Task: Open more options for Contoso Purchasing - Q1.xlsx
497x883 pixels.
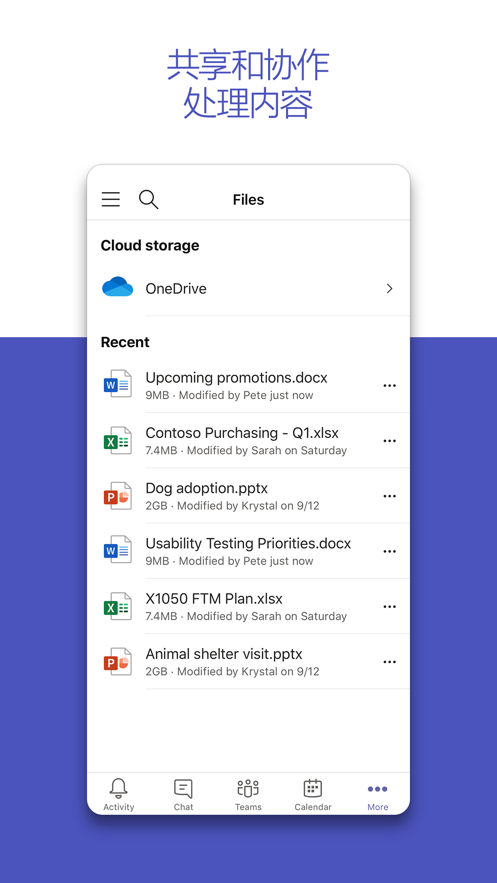Action: pyautogui.click(x=389, y=441)
